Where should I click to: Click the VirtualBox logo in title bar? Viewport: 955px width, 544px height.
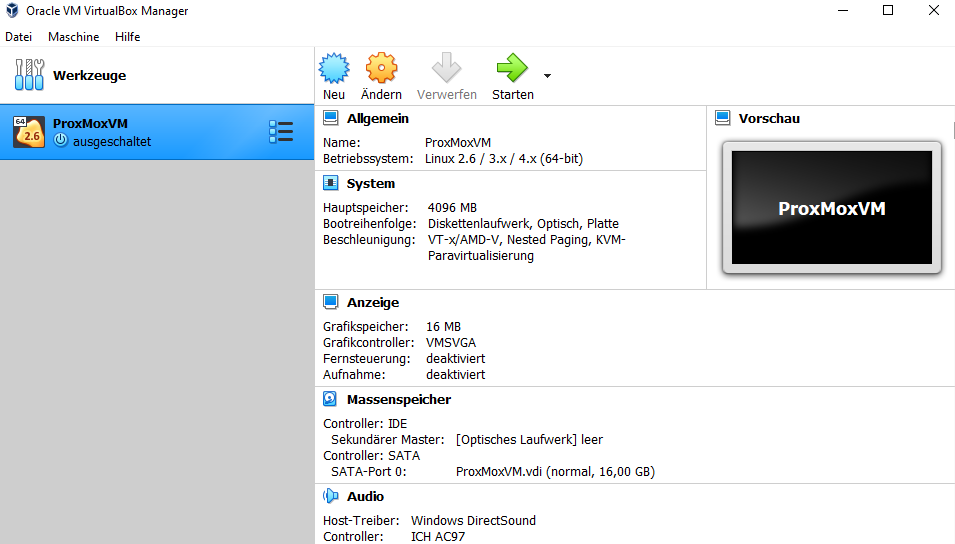(12, 10)
